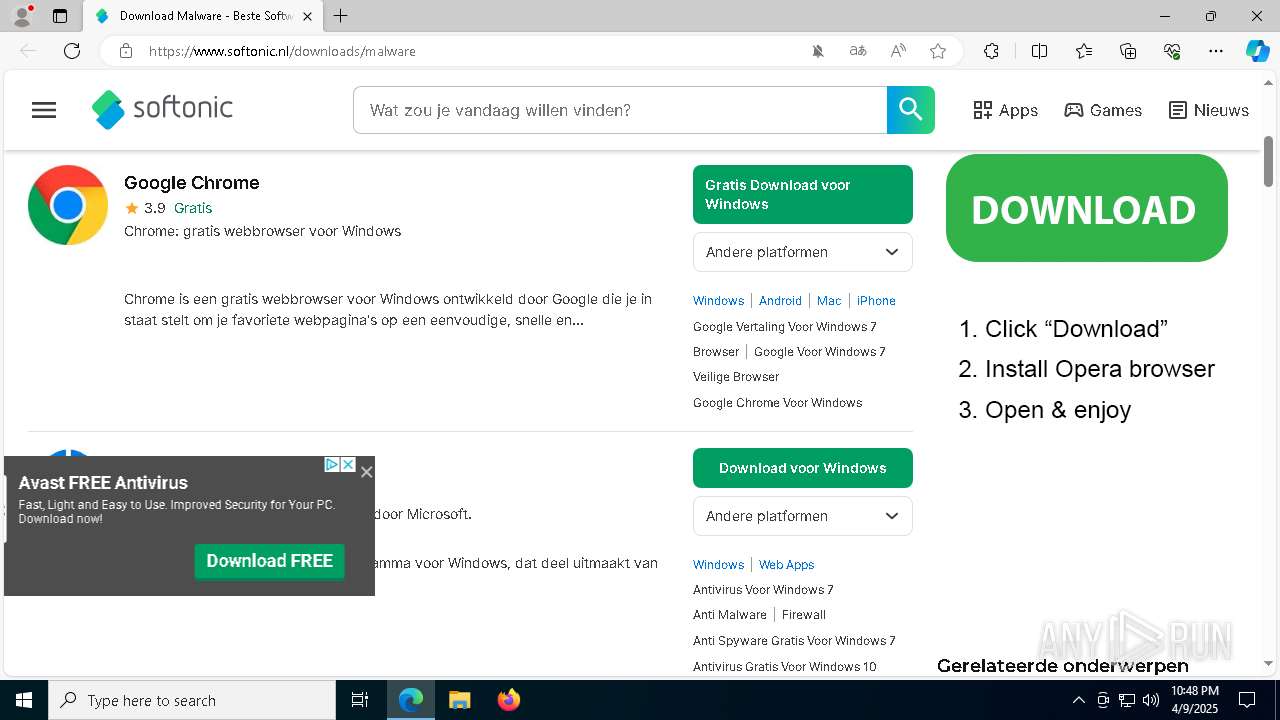Launch Firefox from taskbar

(509, 700)
